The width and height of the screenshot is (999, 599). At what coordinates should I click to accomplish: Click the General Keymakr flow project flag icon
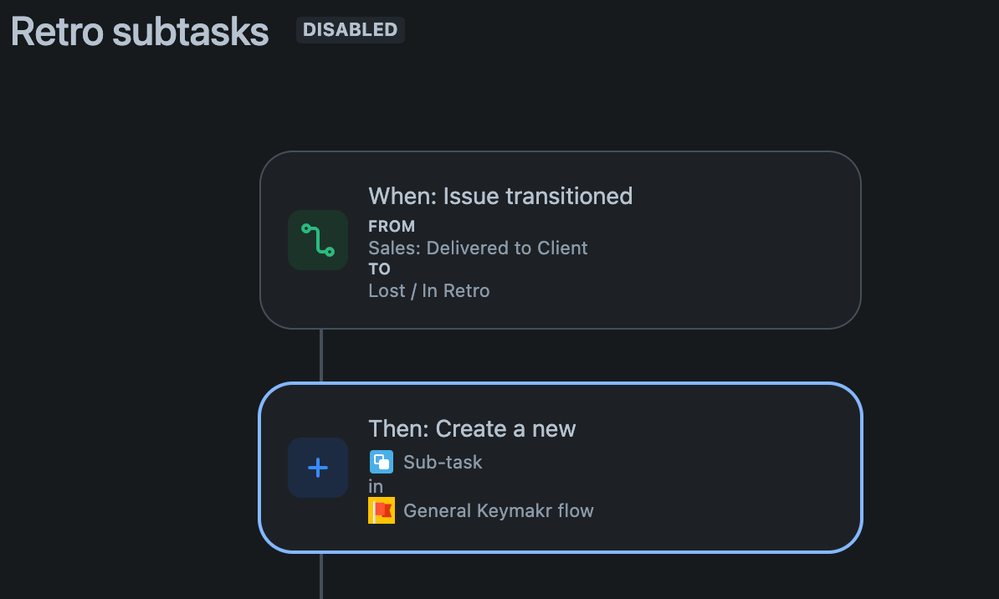click(x=381, y=510)
